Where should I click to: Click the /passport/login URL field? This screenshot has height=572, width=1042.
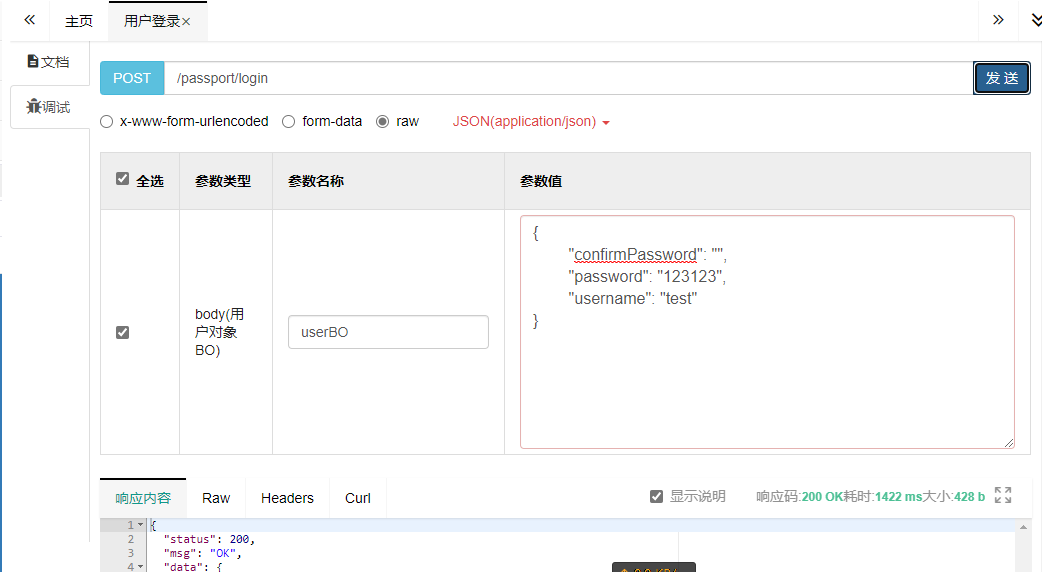(x=568, y=78)
